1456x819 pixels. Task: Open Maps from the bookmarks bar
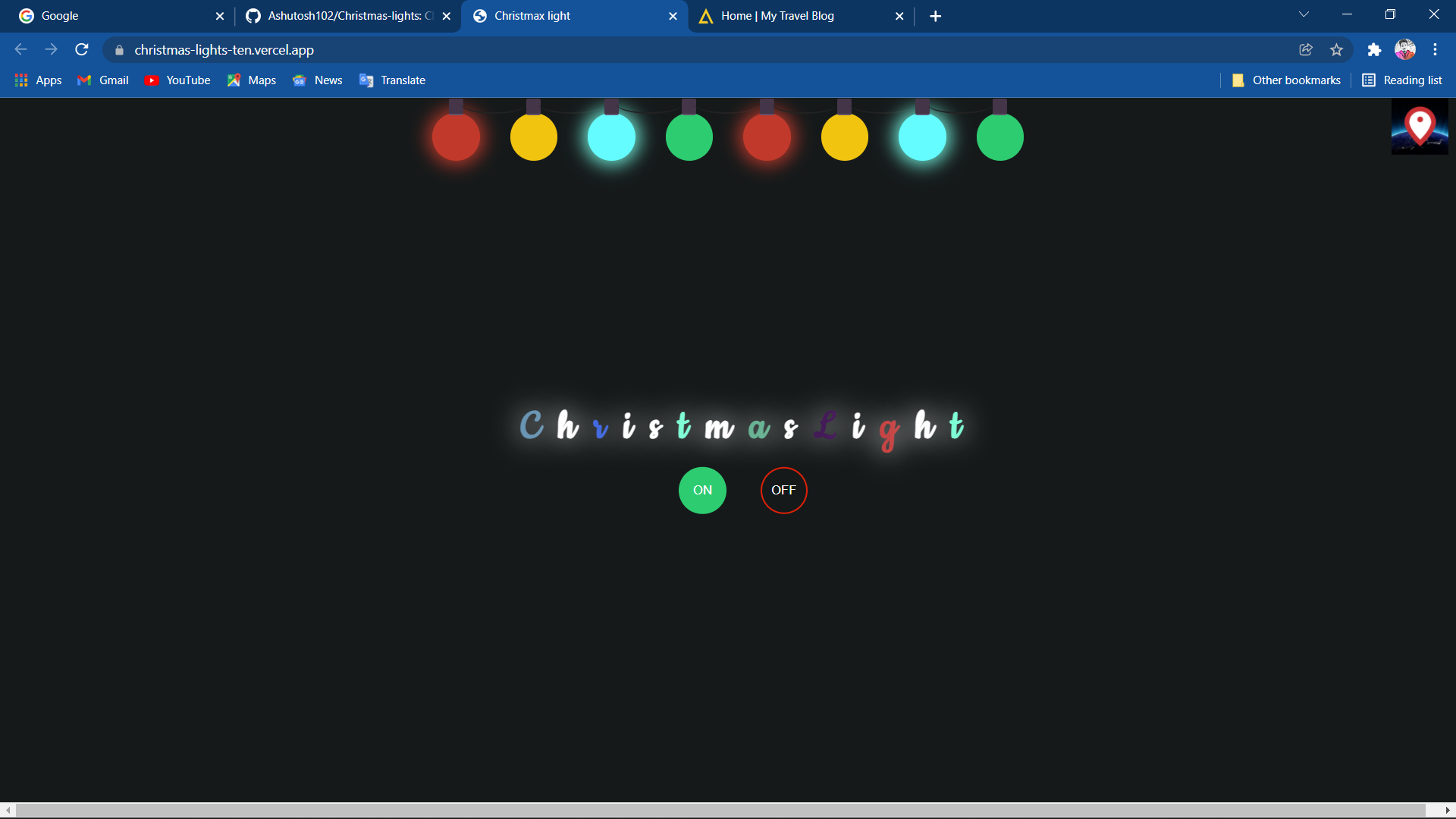click(251, 80)
